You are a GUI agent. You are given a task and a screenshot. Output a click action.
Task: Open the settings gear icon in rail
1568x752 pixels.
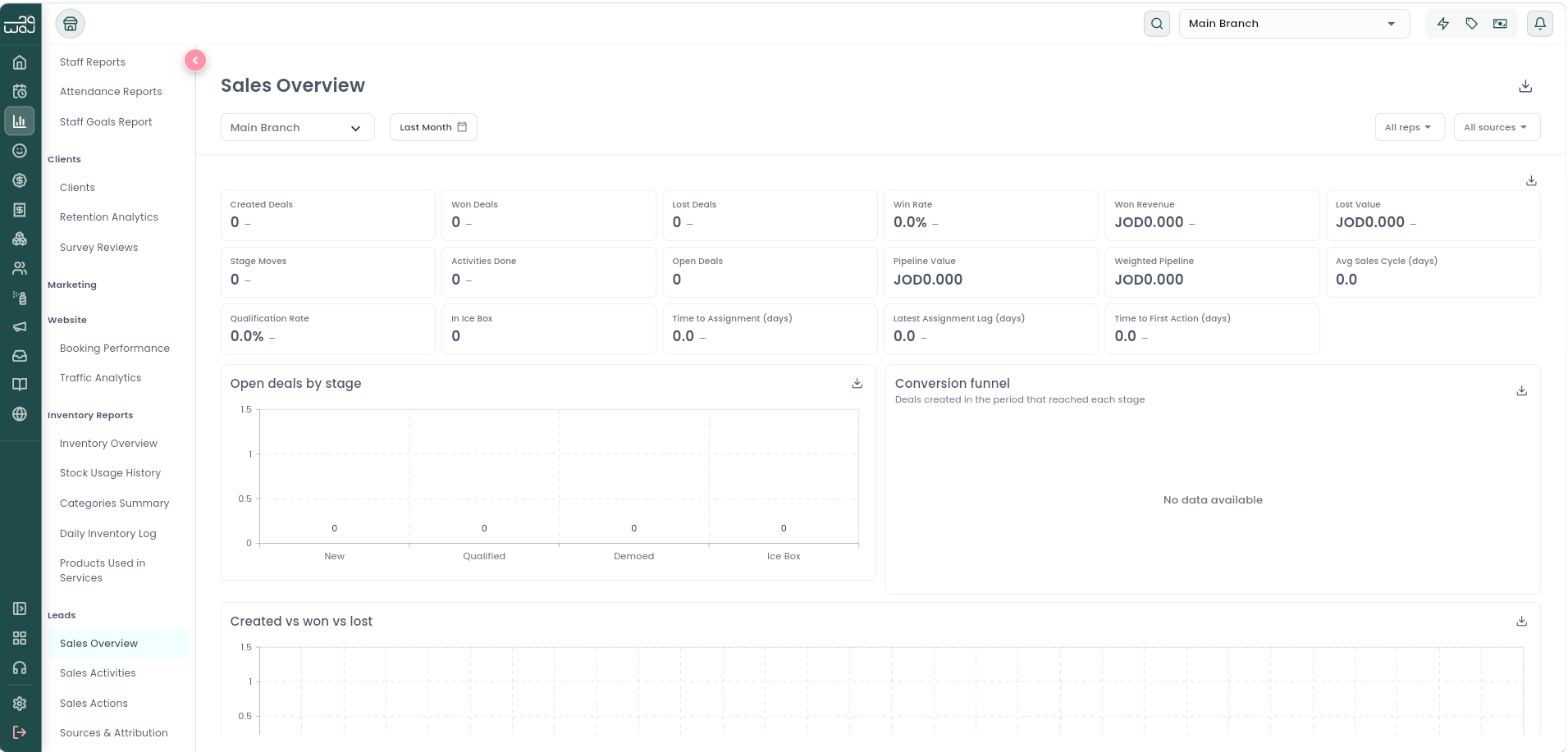coord(20,704)
